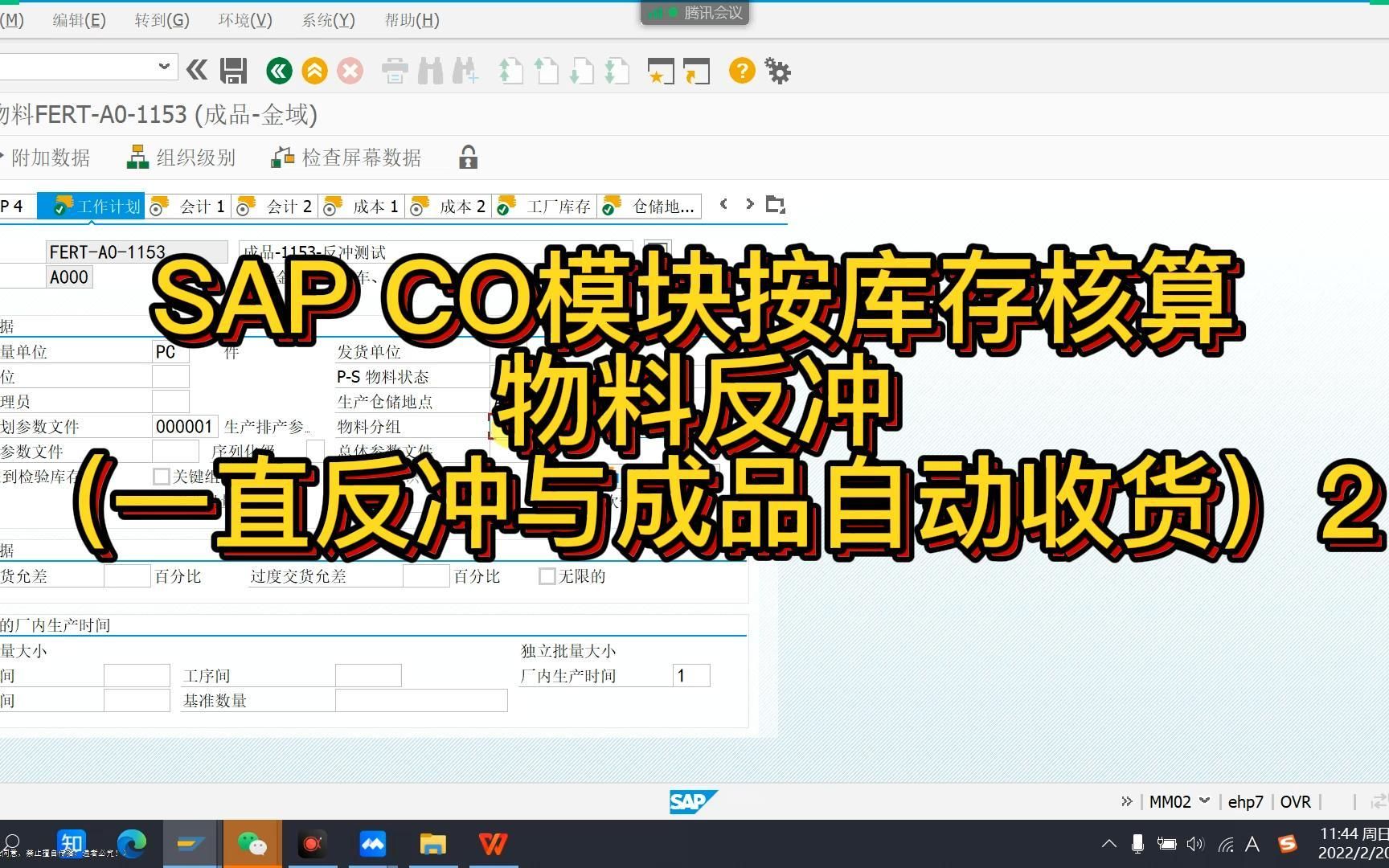This screenshot has height=868, width=1389.
Task: Toggle the 无限的 checkbox
Action: (x=547, y=575)
